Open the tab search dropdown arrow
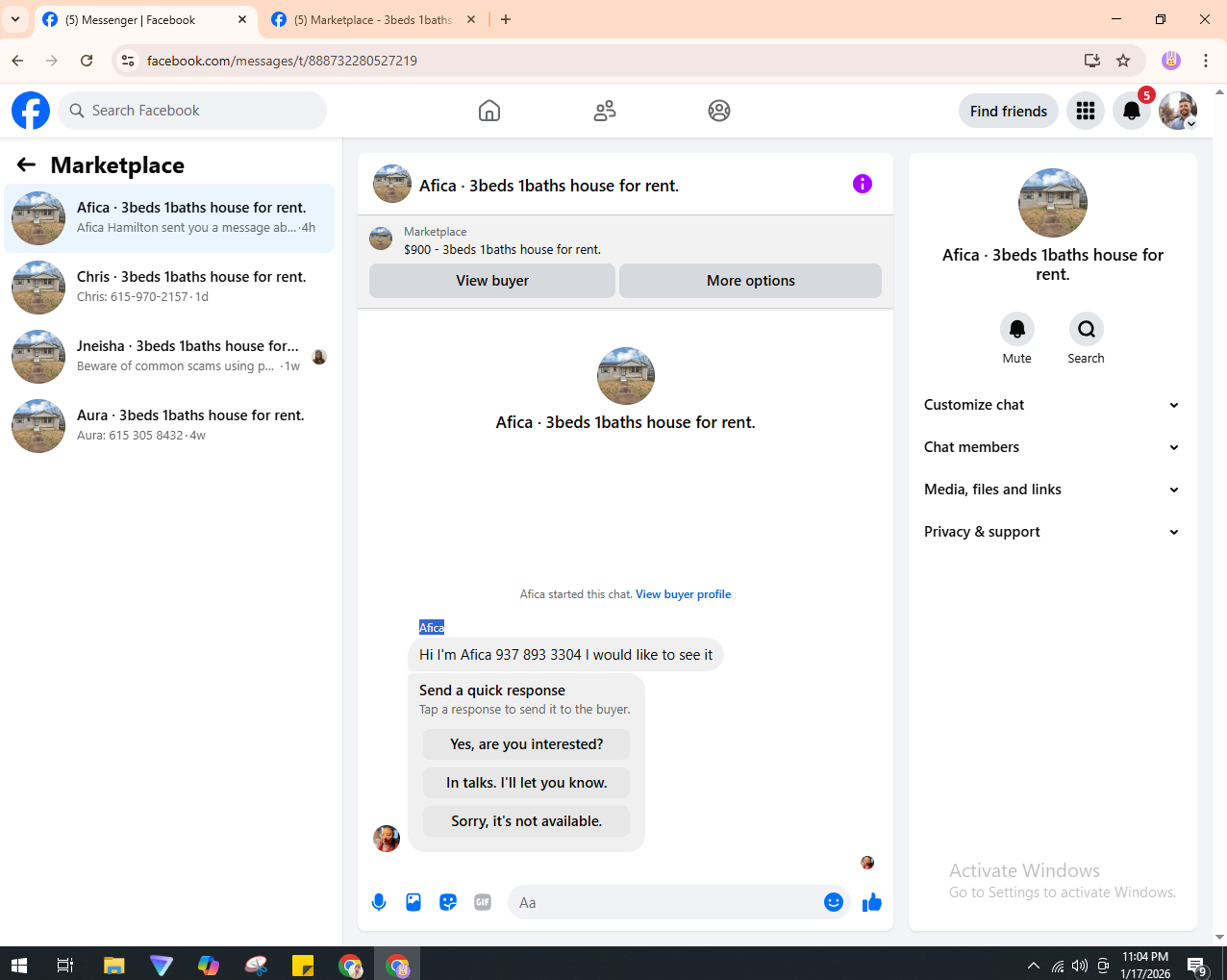Screen dimensions: 1227x980 click(15, 19)
